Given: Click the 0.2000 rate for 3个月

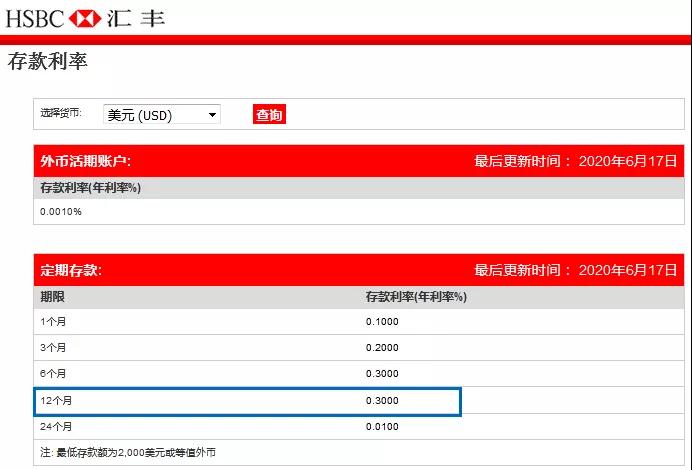Looking at the screenshot, I should point(382,347).
